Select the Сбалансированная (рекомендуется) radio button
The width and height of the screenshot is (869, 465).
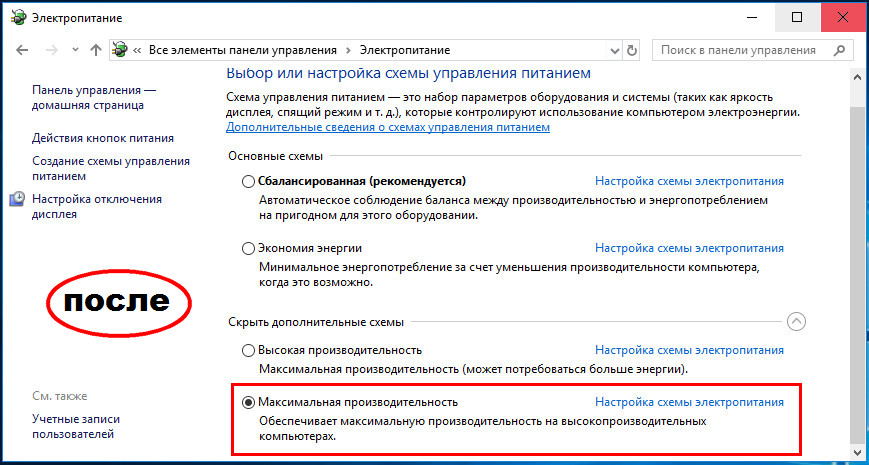coord(248,182)
